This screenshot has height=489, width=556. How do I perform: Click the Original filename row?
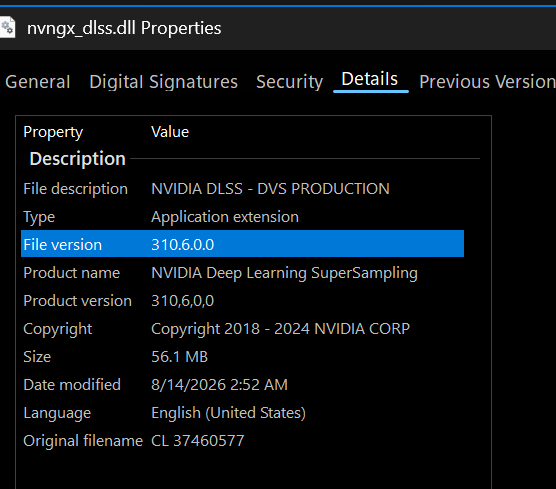point(243,441)
